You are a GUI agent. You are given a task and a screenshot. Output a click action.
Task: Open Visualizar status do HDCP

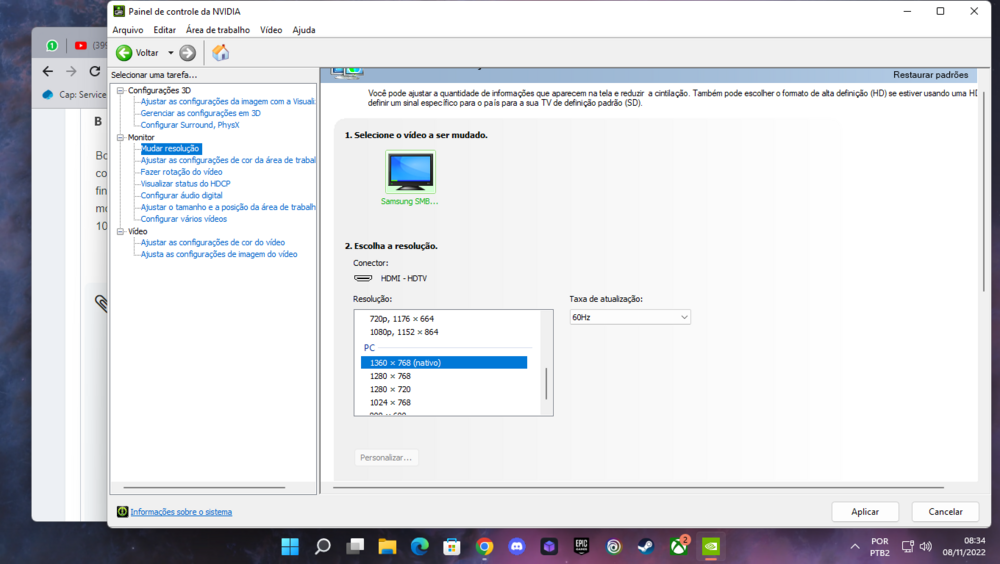point(186,184)
